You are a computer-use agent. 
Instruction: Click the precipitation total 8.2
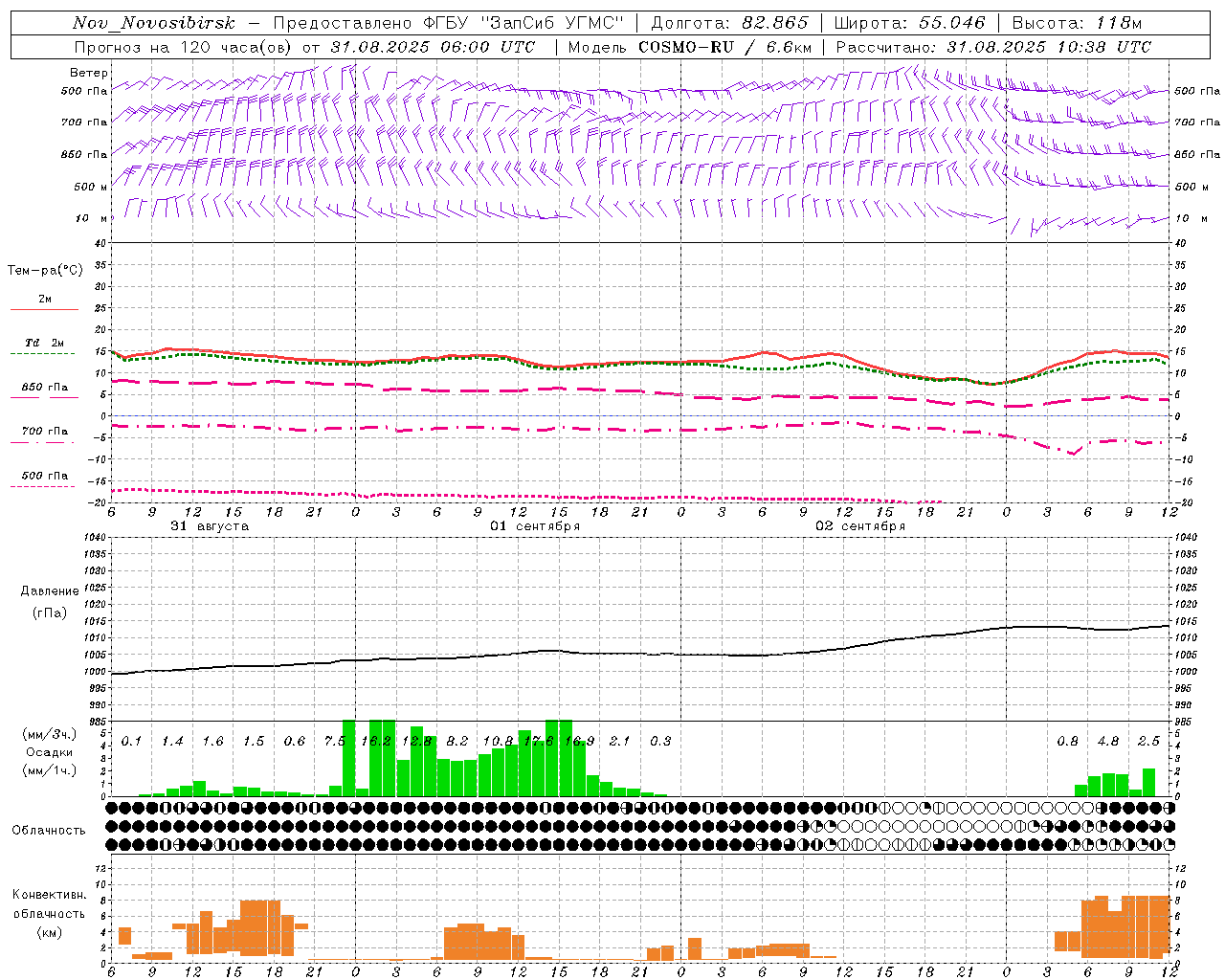(457, 742)
